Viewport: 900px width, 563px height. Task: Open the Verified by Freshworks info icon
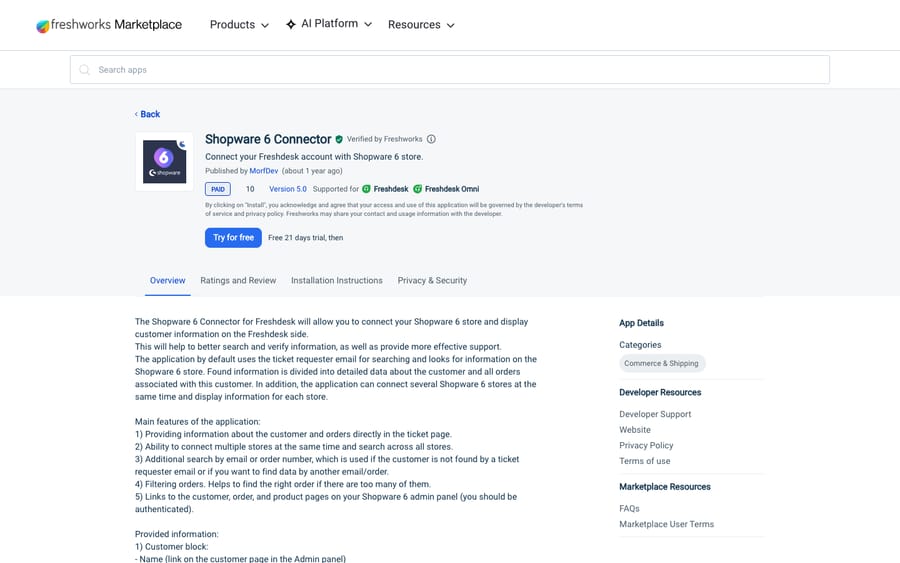coord(431,139)
